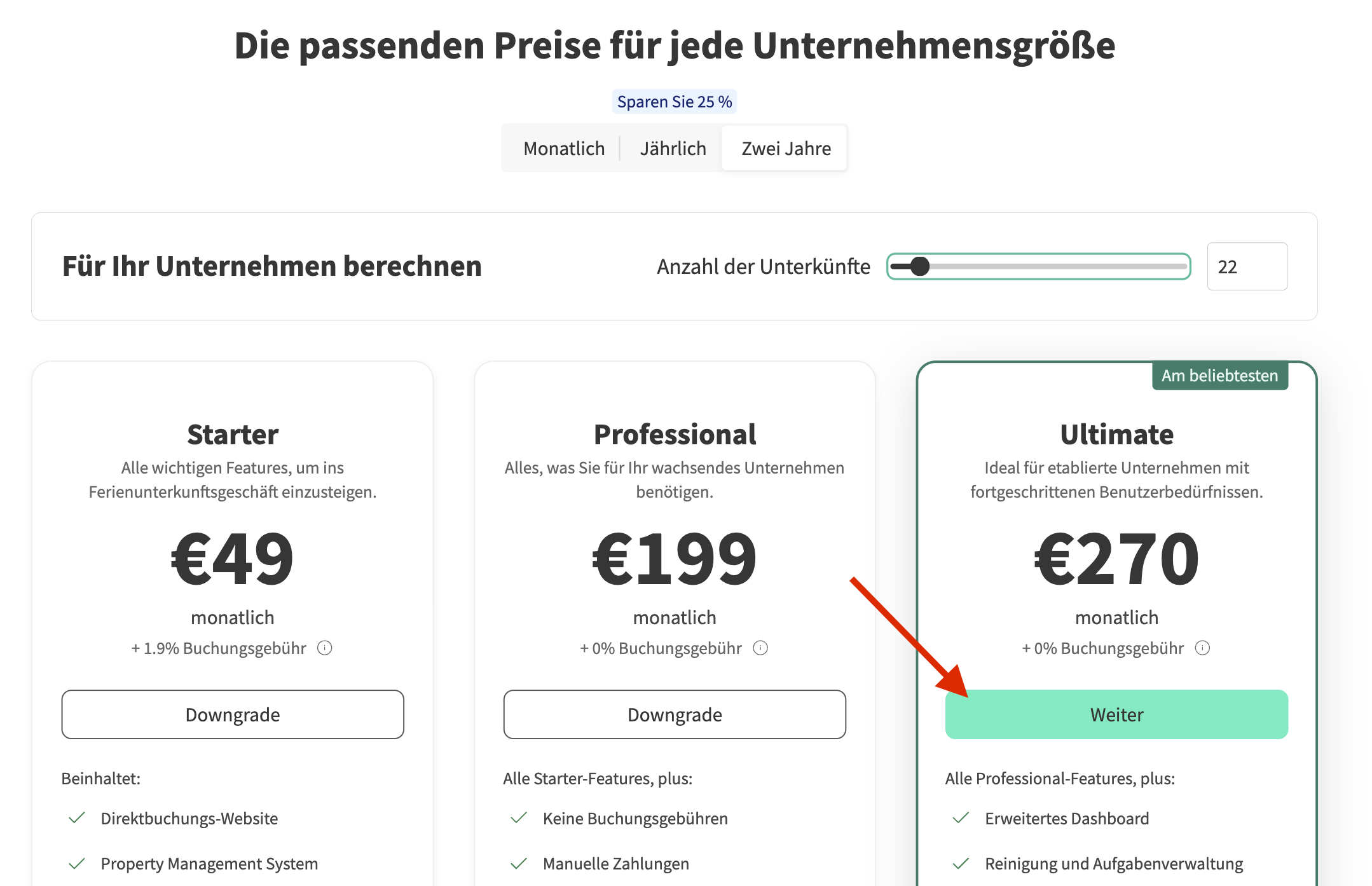The image size is (1372, 886).
Task: Click info icon in Ultimate plan card
Action: tap(1202, 648)
